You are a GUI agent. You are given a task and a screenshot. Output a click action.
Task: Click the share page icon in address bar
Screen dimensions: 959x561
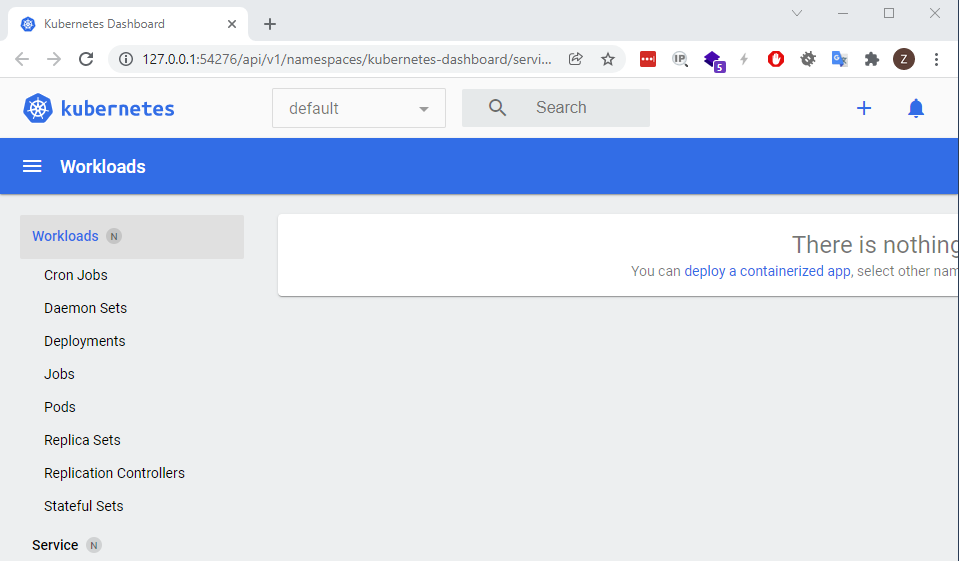[576, 59]
